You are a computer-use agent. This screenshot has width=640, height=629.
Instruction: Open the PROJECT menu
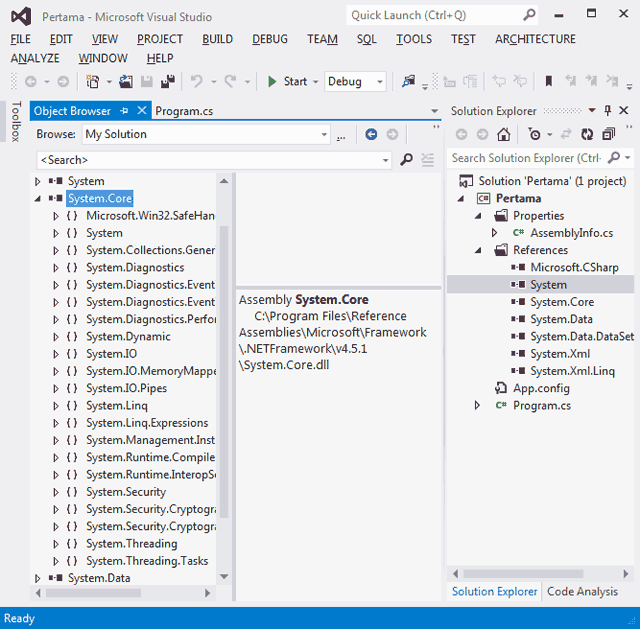tap(160, 39)
